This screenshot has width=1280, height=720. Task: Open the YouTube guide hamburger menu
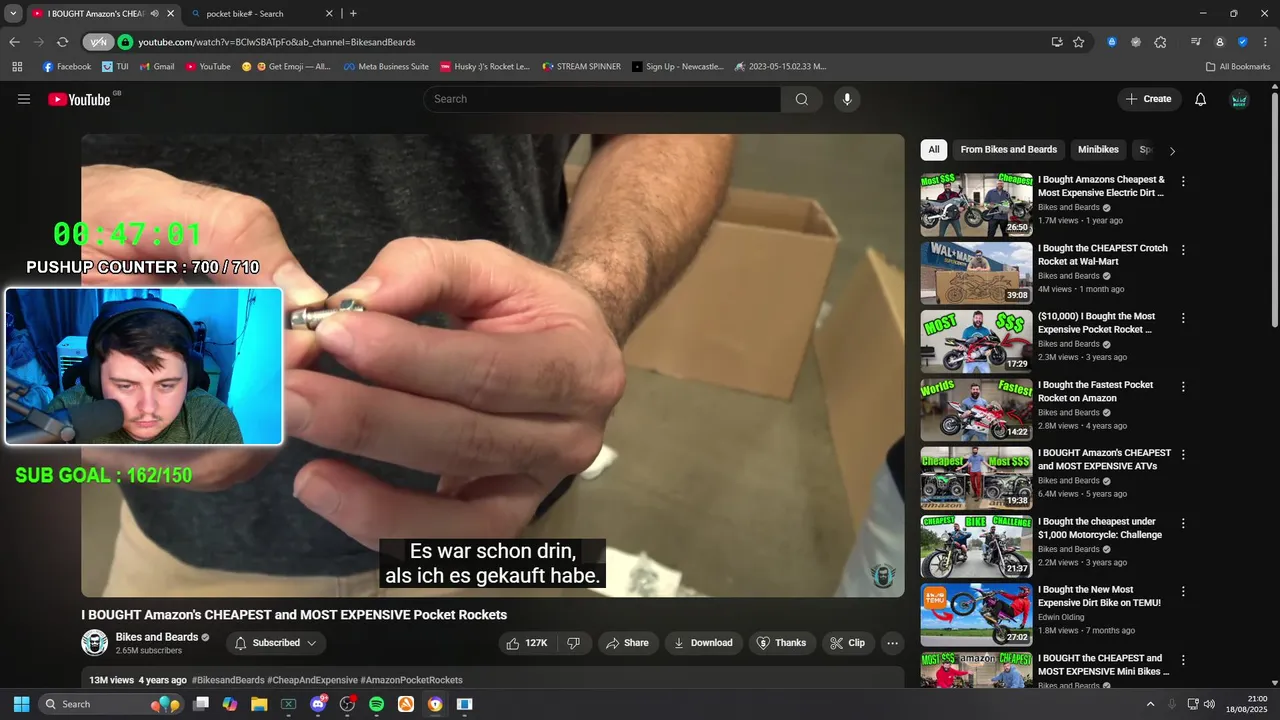(24, 99)
